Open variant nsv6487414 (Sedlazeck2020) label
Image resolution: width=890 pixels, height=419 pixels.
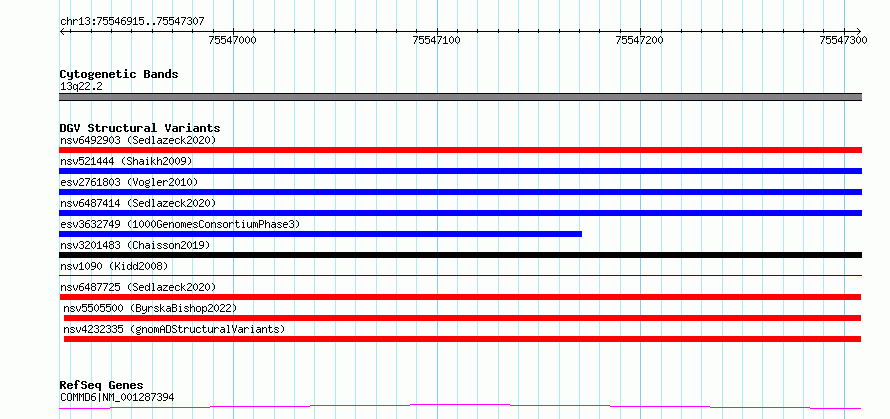pyautogui.click(x=138, y=203)
